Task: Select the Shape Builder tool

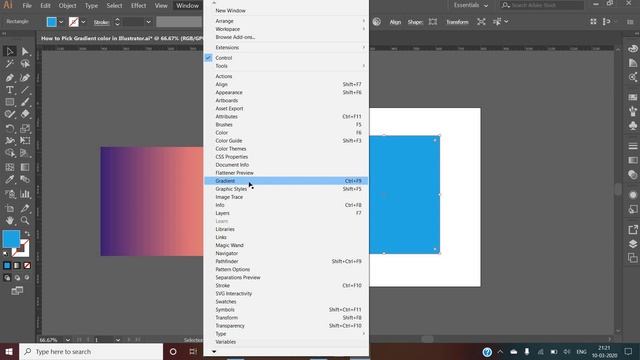Action: click(9, 153)
